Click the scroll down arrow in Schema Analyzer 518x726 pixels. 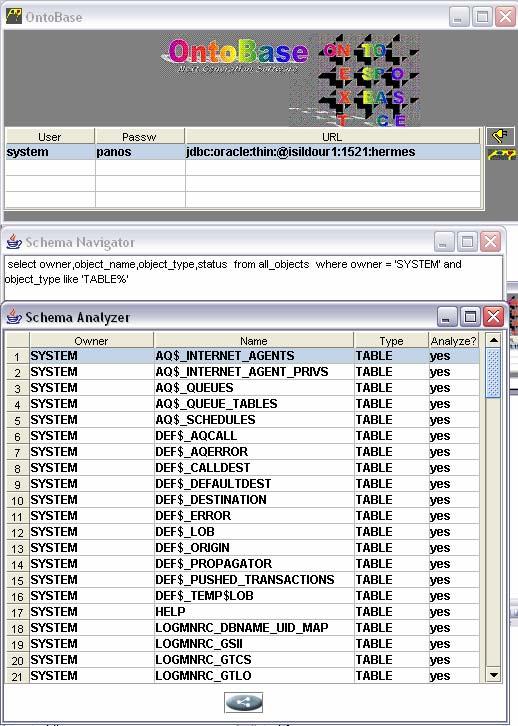coord(493,675)
